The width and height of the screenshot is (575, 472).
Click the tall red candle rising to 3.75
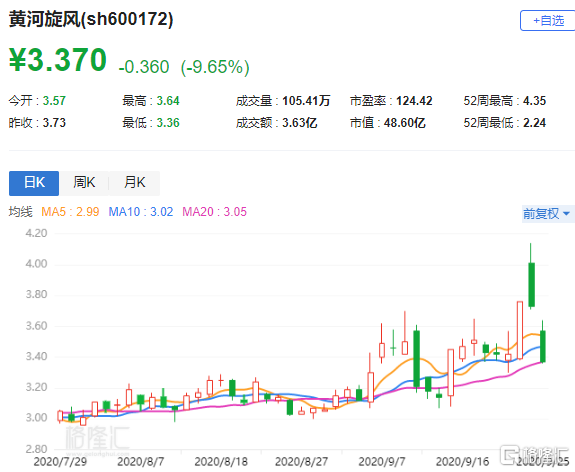[x=520, y=330]
